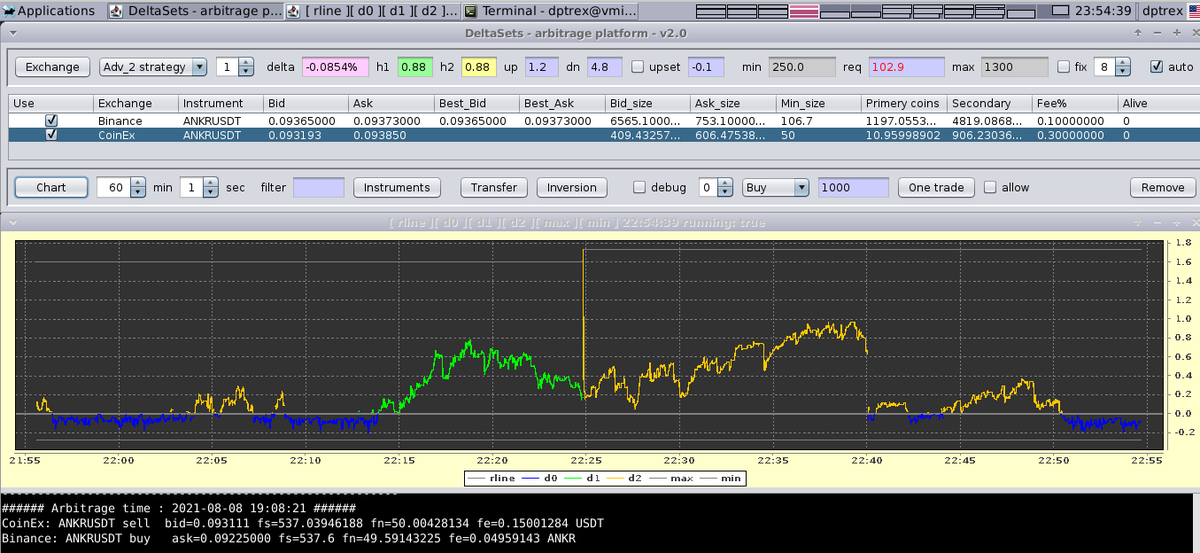Click the Best_Bid column header
The image size is (1200, 553).
(478, 103)
